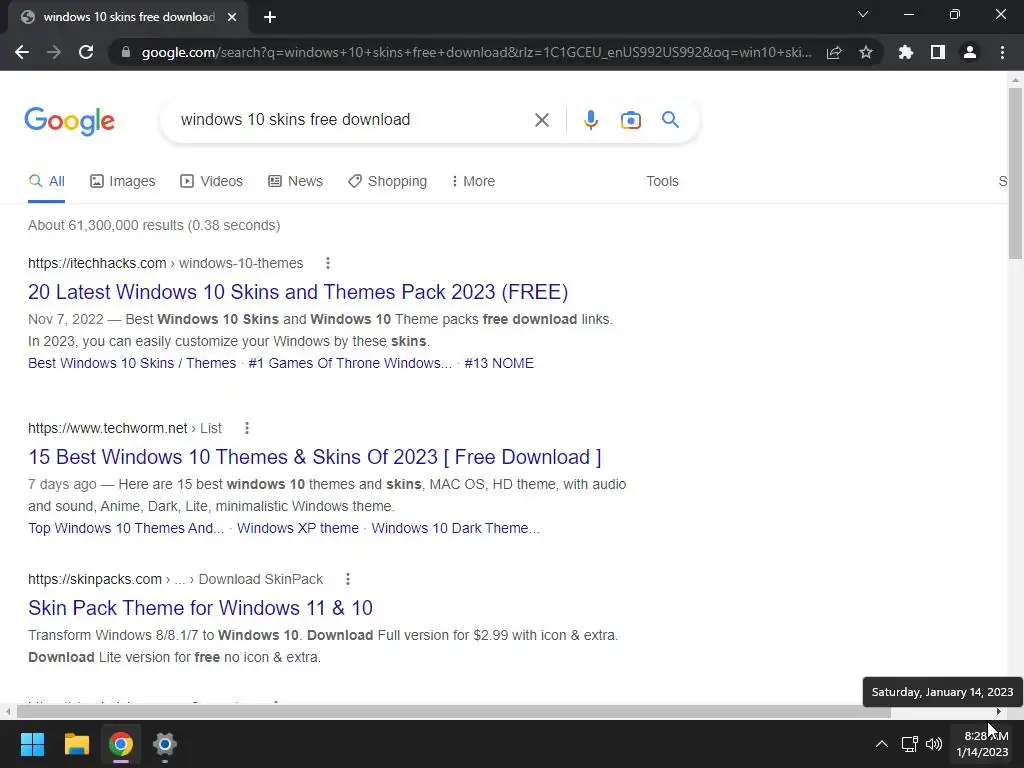
Task: Switch to the Shopping tab
Action: [388, 181]
